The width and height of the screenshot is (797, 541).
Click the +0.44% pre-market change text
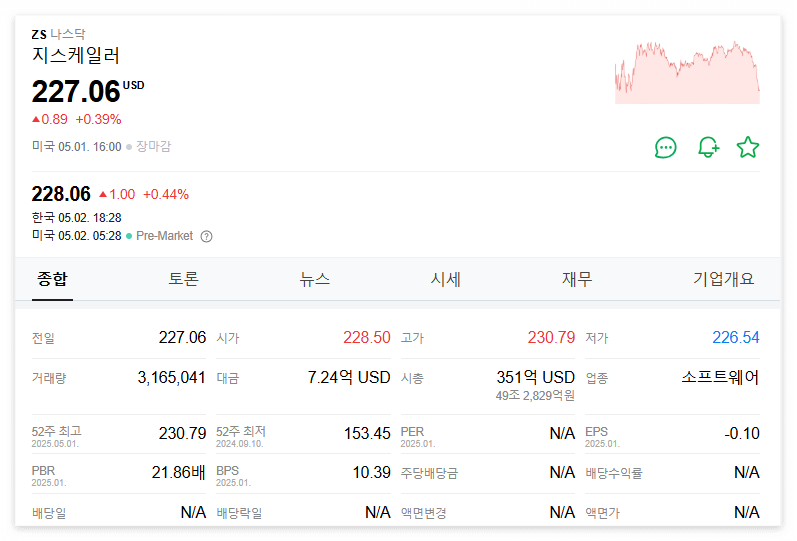pyautogui.click(x=166, y=195)
